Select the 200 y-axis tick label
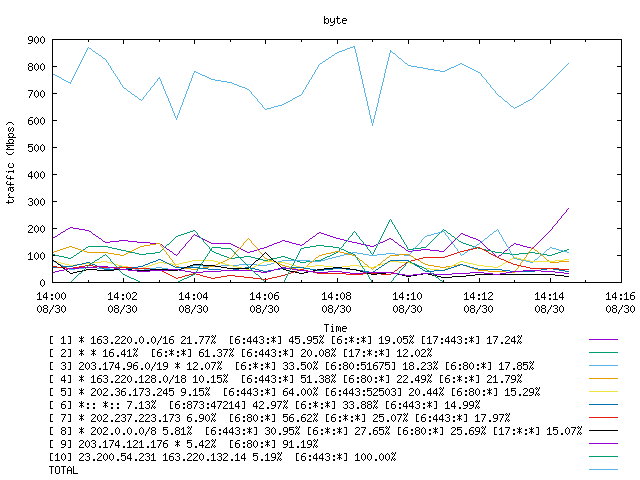 (36, 229)
